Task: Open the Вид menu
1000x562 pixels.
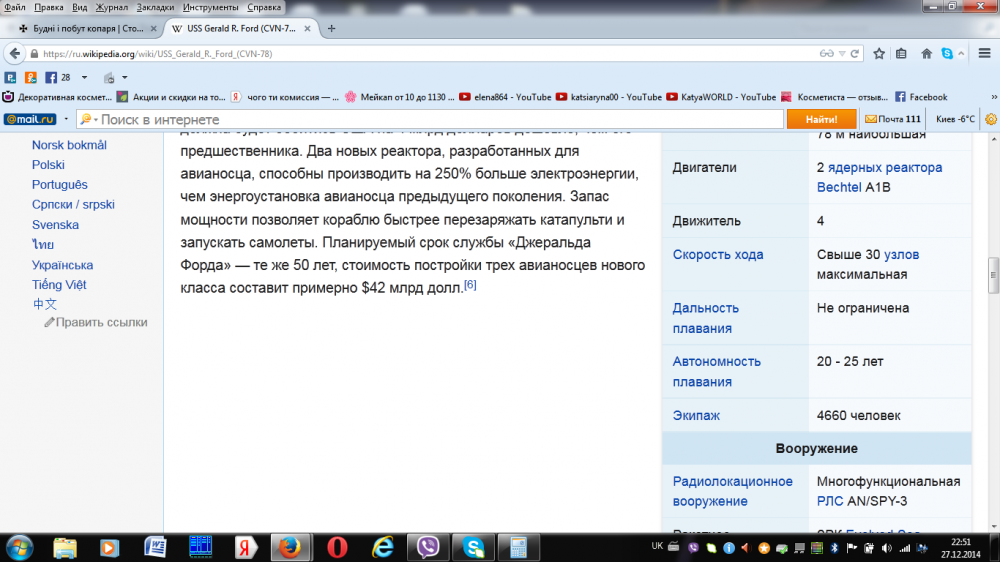Action: pos(79,7)
